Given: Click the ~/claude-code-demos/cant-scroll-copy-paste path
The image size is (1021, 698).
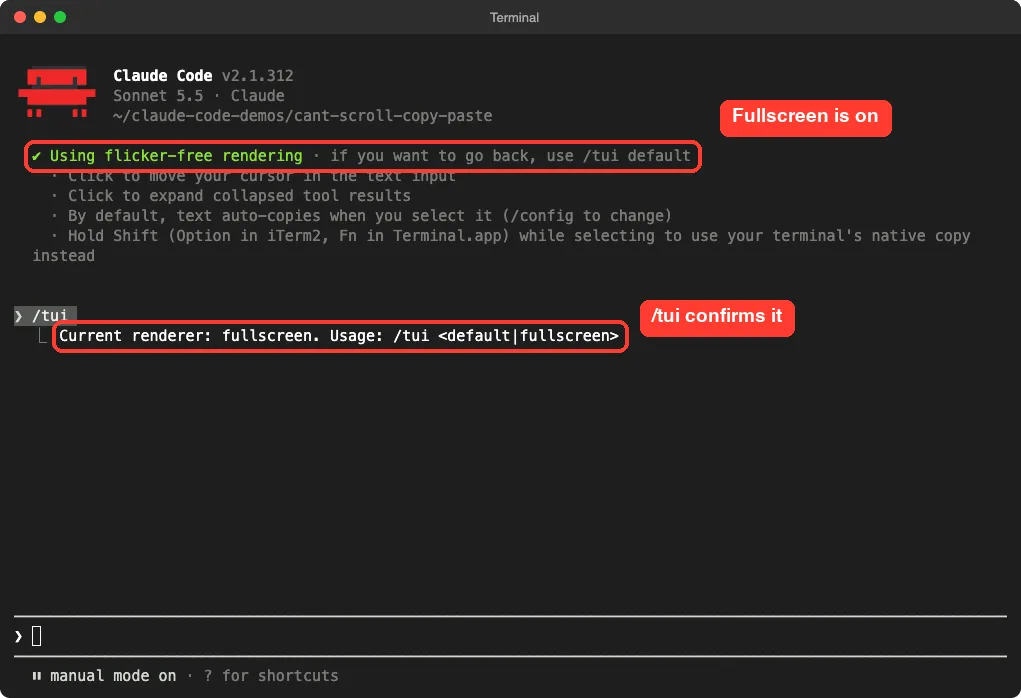Looking at the screenshot, I should (303, 116).
